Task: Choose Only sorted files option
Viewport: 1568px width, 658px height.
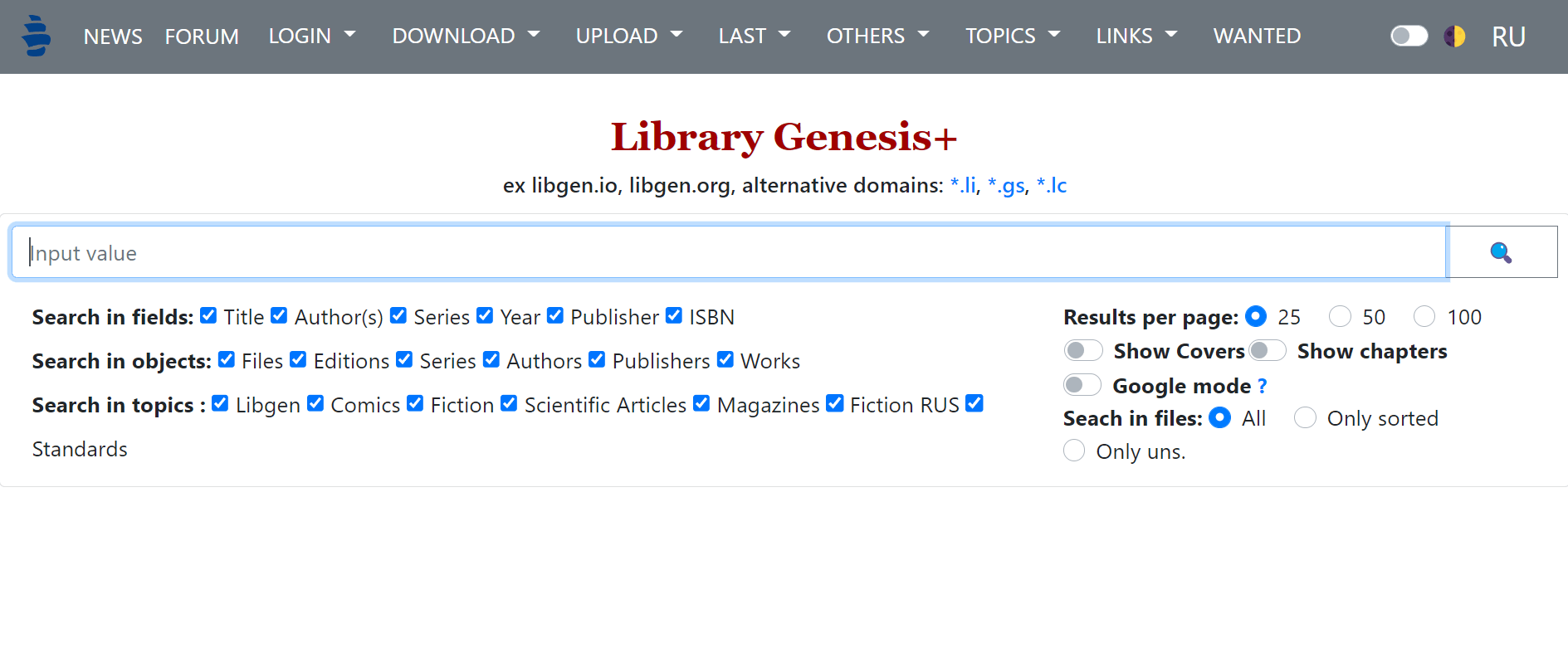Action: tap(1304, 417)
